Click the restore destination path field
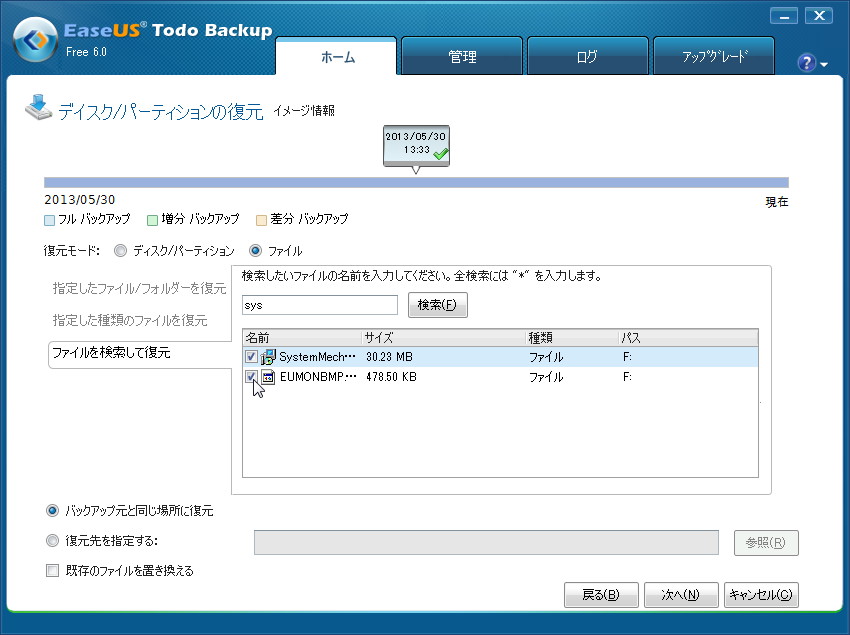850x635 pixels. 486,543
